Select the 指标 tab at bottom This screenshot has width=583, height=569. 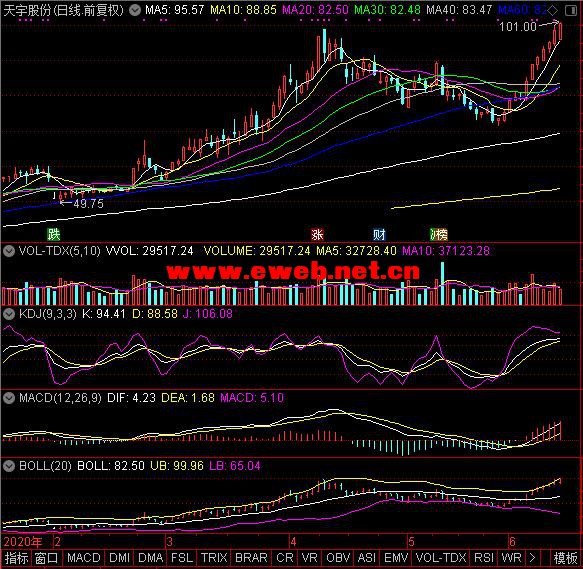click(16, 558)
